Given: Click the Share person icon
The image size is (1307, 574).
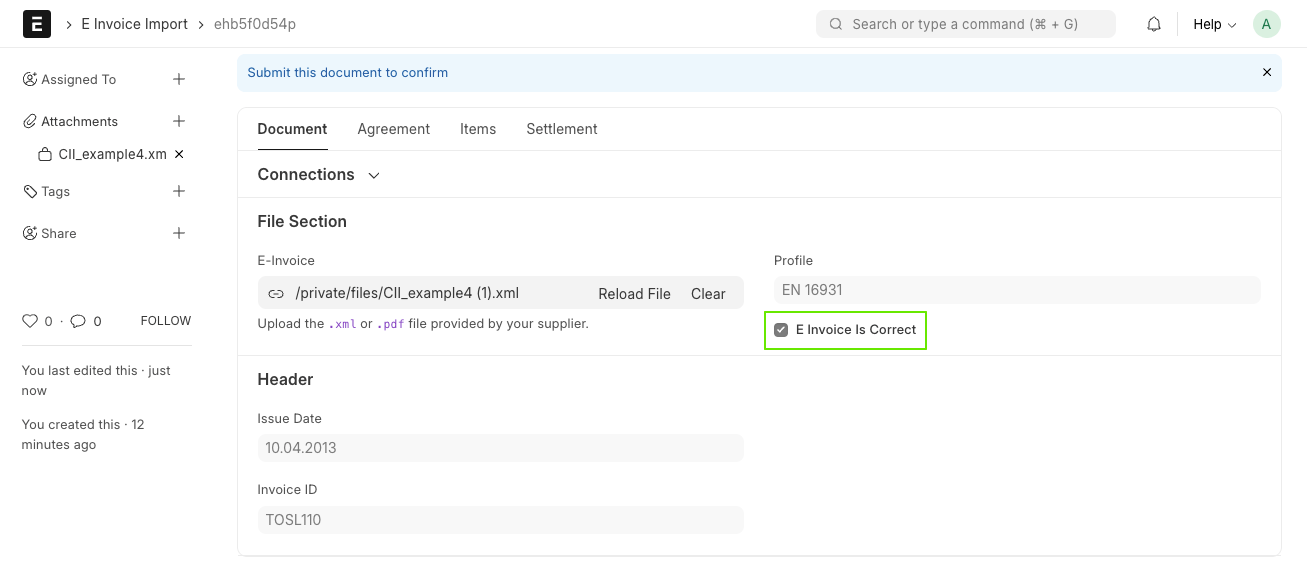Looking at the screenshot, I should tap(30, 233).
